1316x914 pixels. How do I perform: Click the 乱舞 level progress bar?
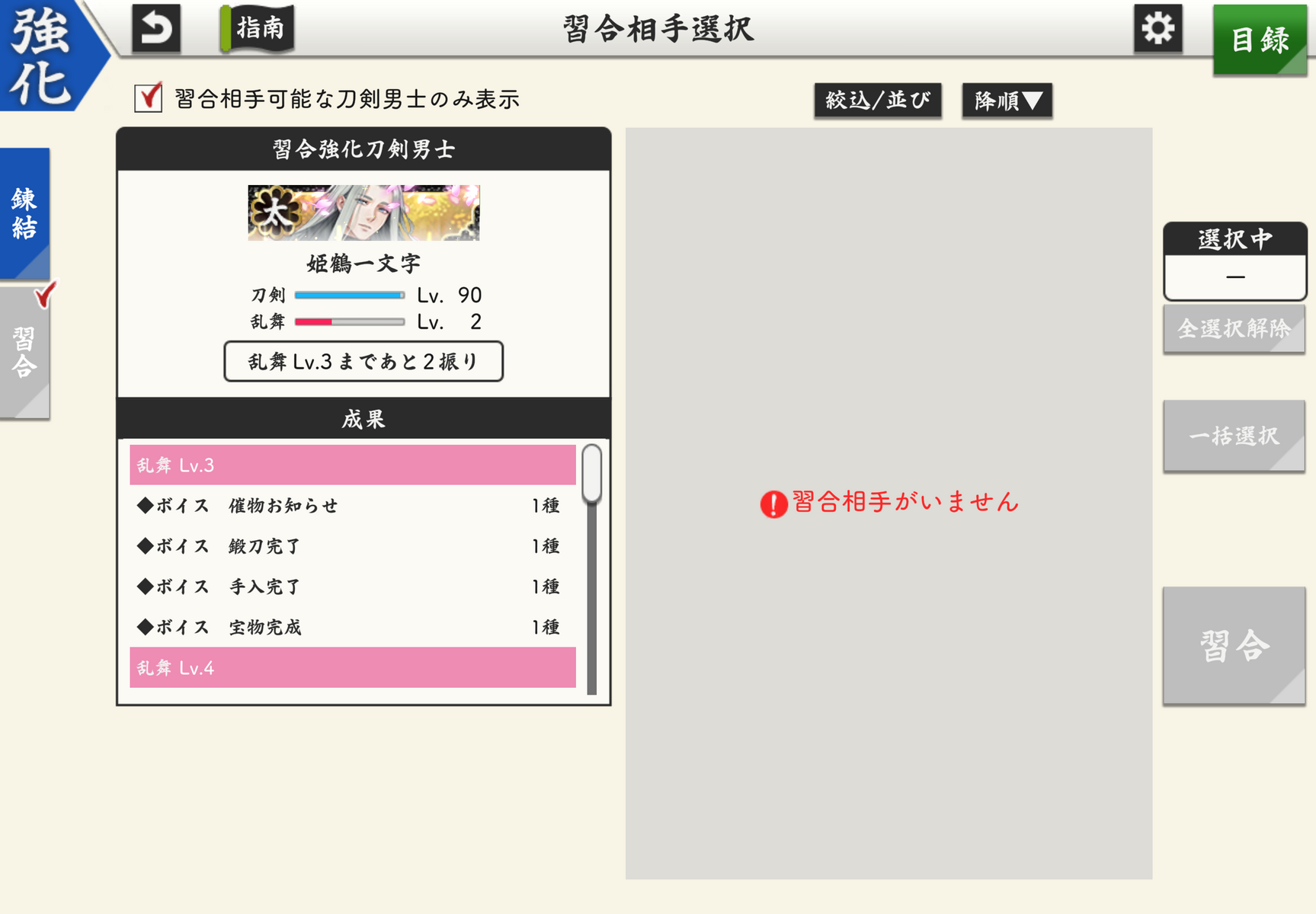click(x=350, y=321)
